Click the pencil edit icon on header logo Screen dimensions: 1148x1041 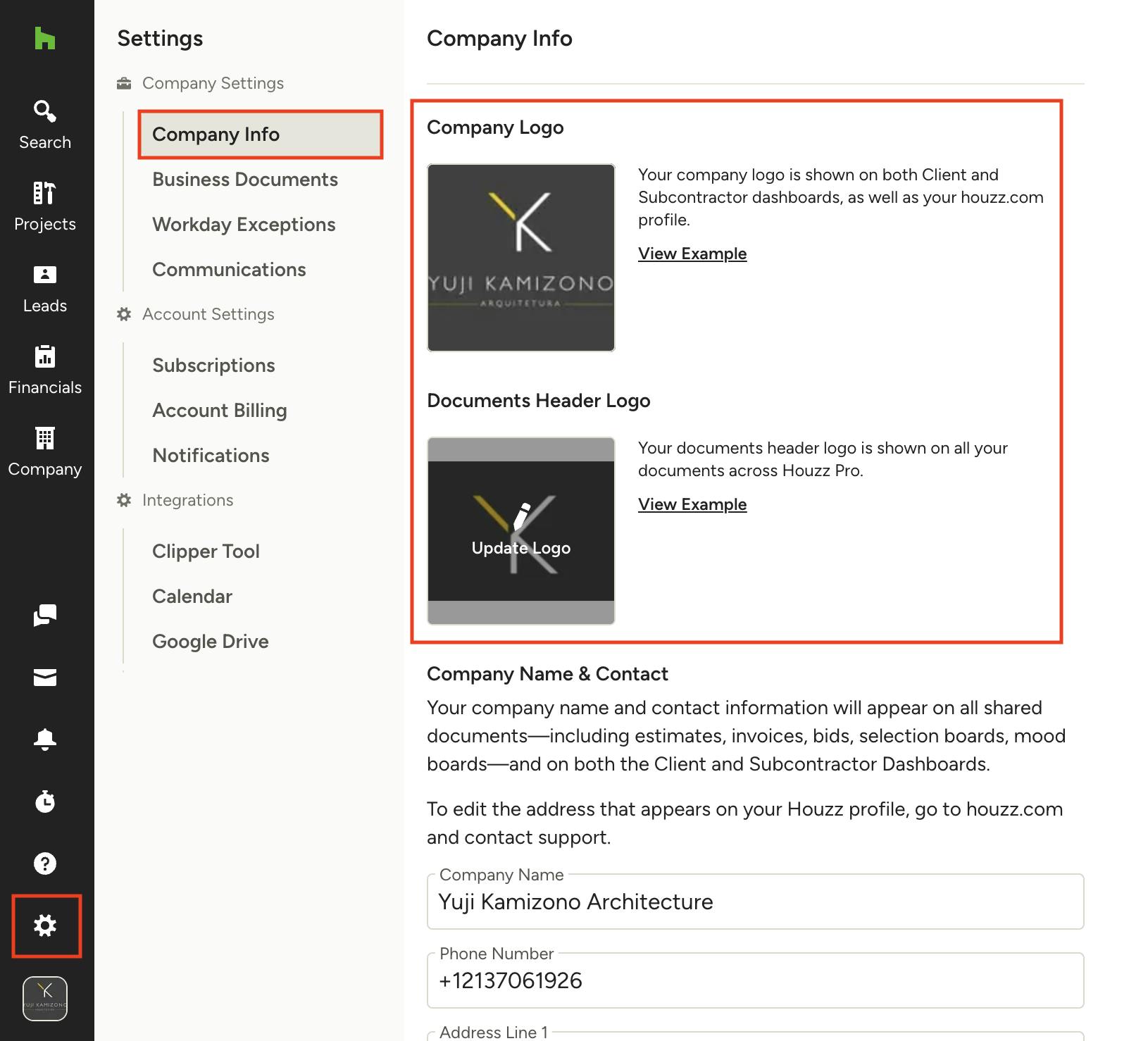(x=522, y=516)
